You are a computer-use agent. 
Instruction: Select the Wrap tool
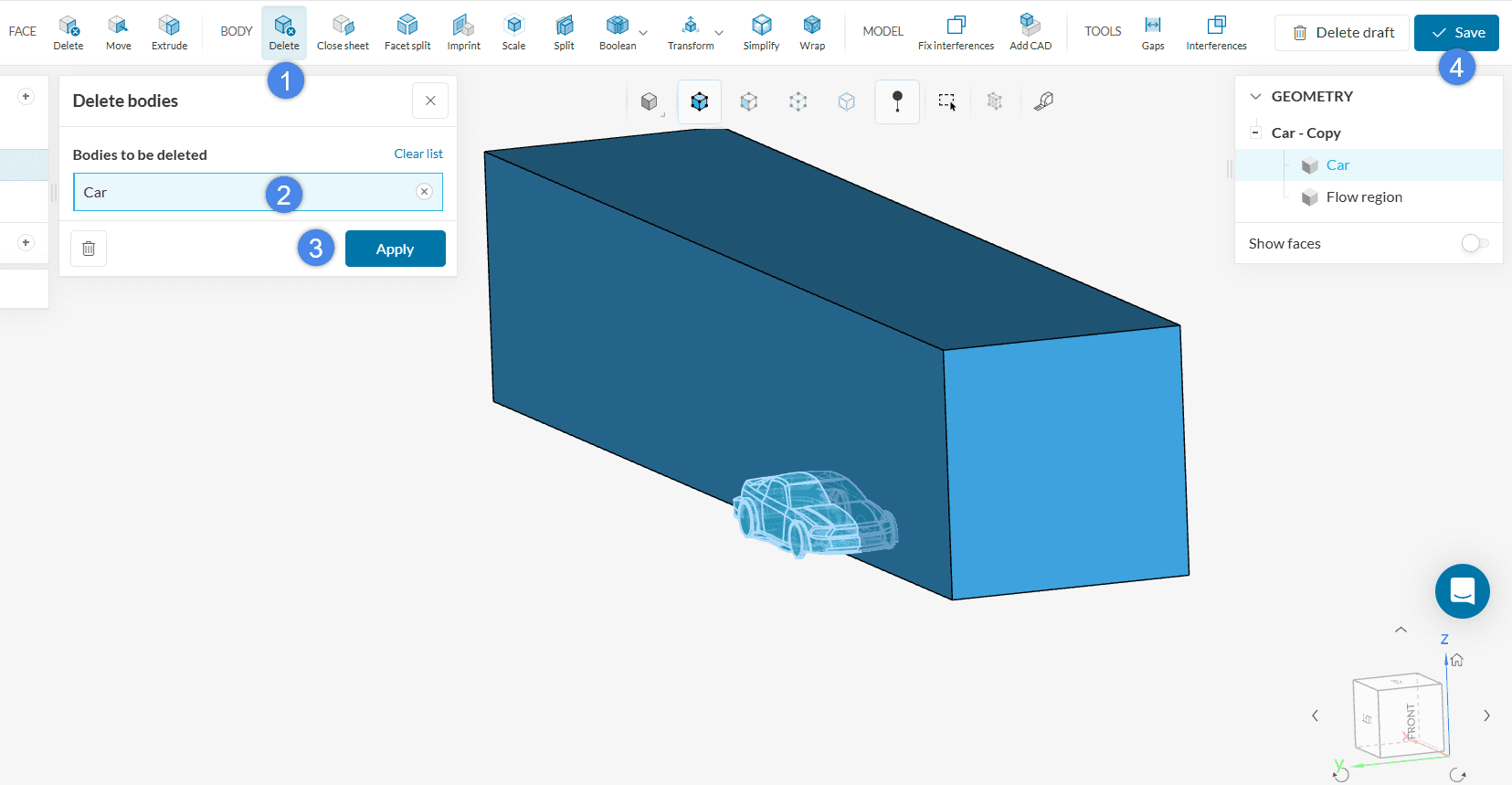[x=811, y=33]
